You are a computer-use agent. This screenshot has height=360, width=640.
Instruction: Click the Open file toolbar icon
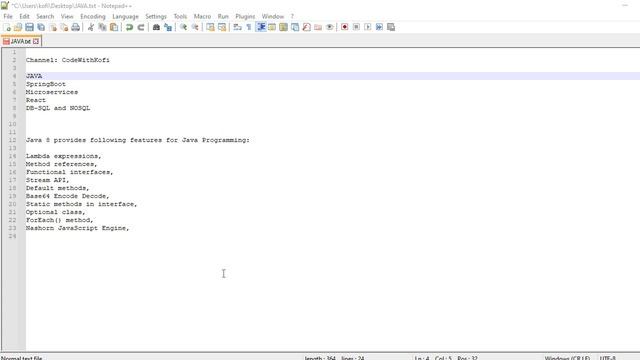pyautogui.click(x=18, y=27)
